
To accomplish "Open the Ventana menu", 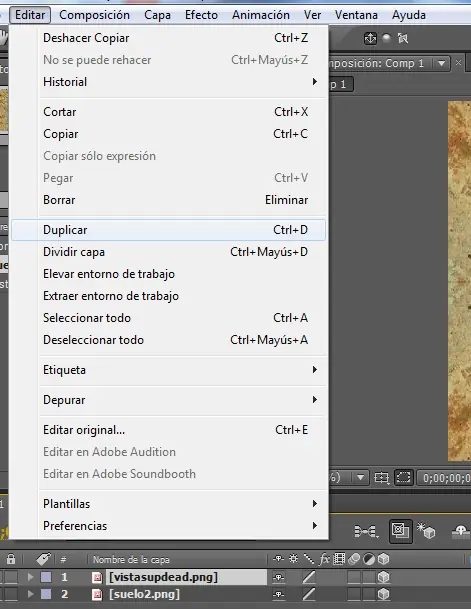I will 356,15.
